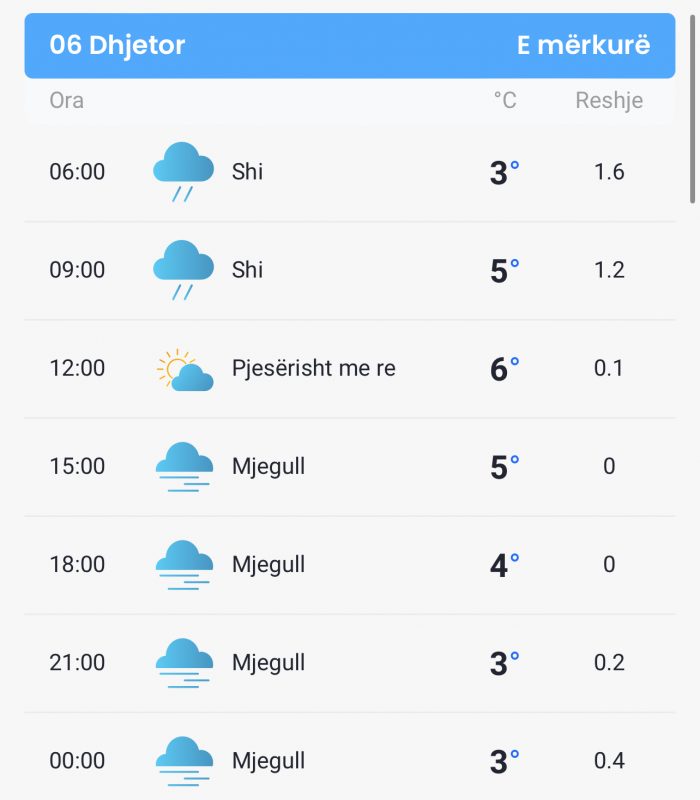700x800 pixels.
Task: Select the 18:00 time label
Action: [x=77, y=564]
